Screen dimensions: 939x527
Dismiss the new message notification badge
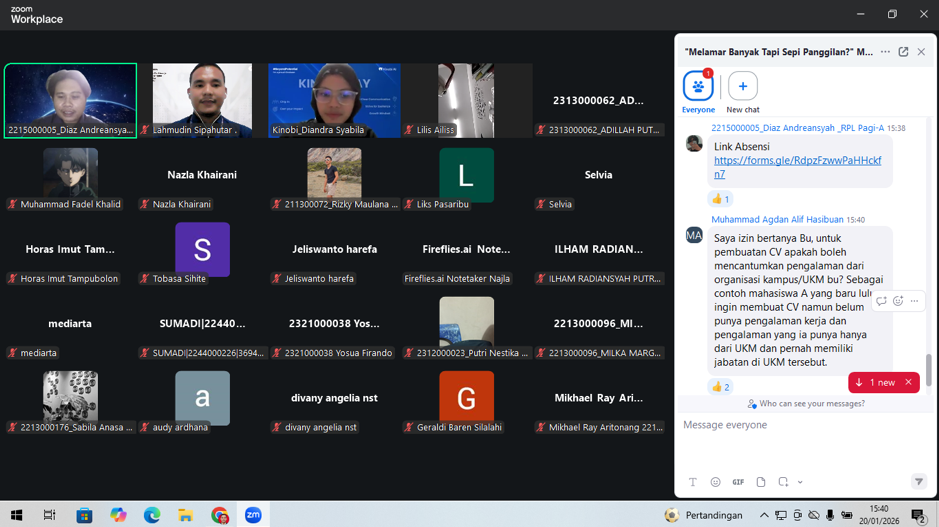[x=908, y=383]
